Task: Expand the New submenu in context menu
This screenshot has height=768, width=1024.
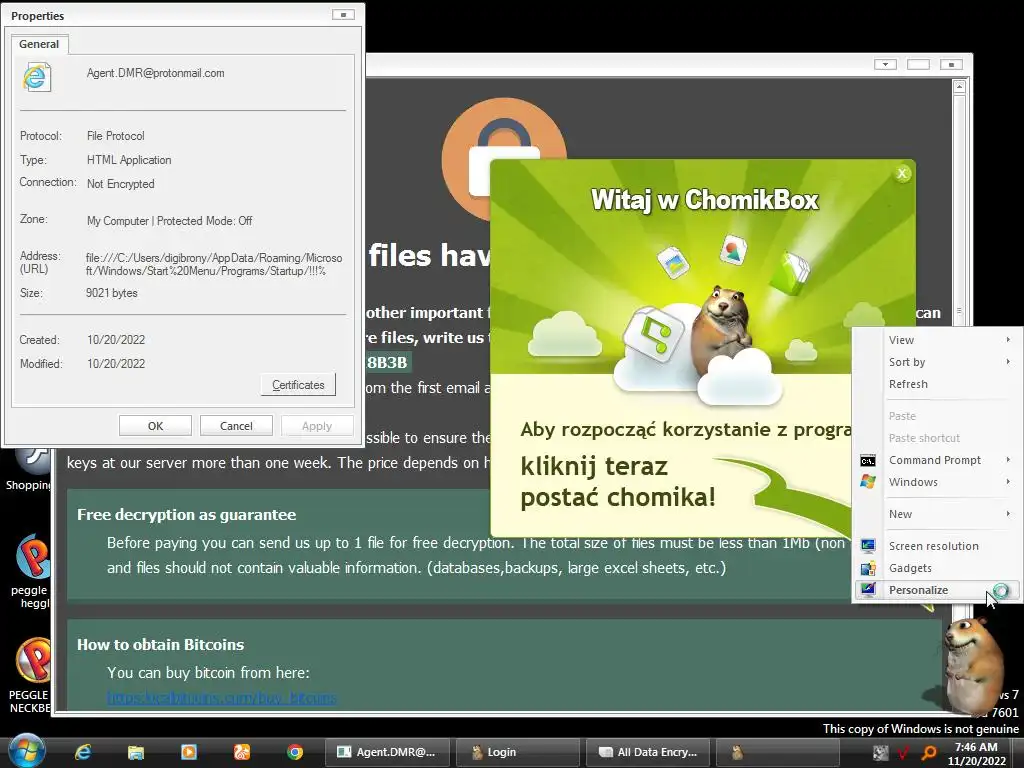Action: point(938,514)
